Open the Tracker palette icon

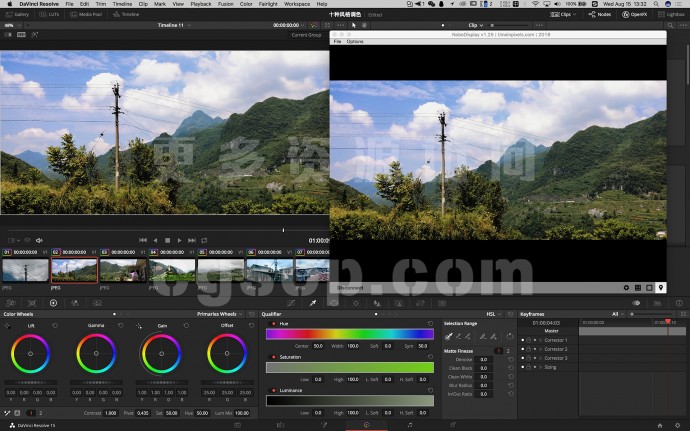point(356,303)
